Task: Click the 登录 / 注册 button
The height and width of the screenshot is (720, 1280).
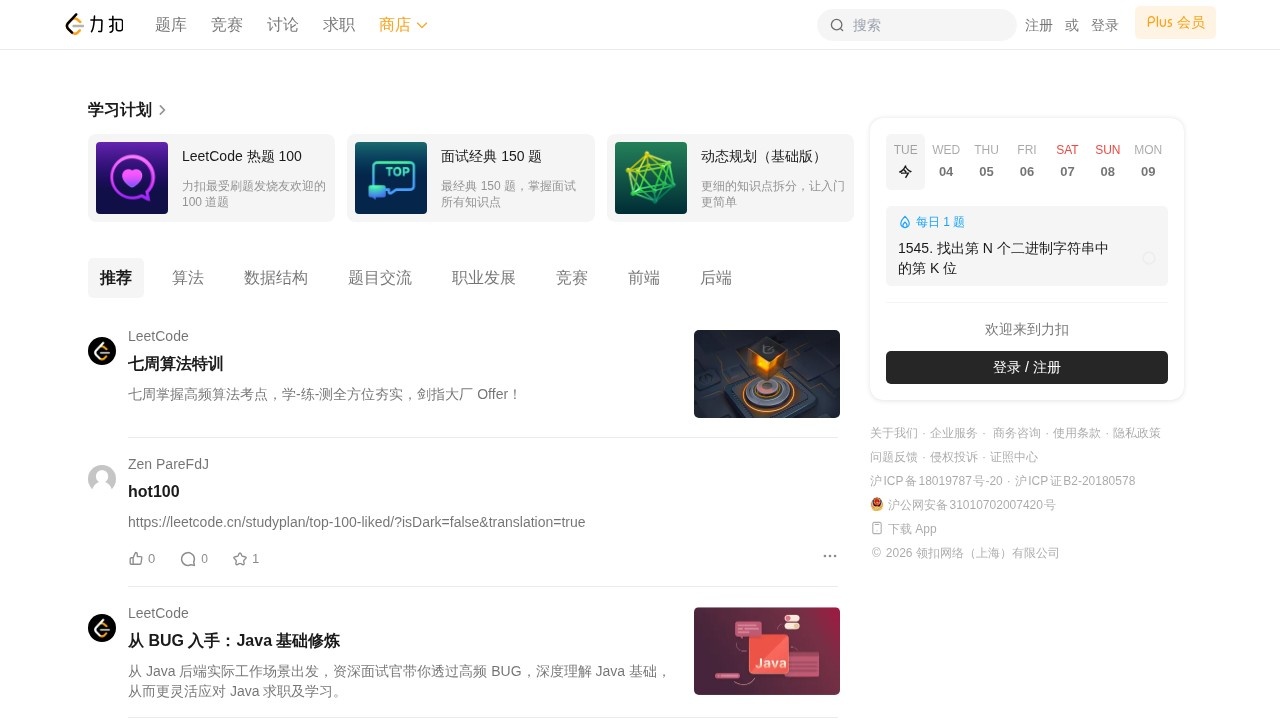Action: click(x=1027, y=367)
